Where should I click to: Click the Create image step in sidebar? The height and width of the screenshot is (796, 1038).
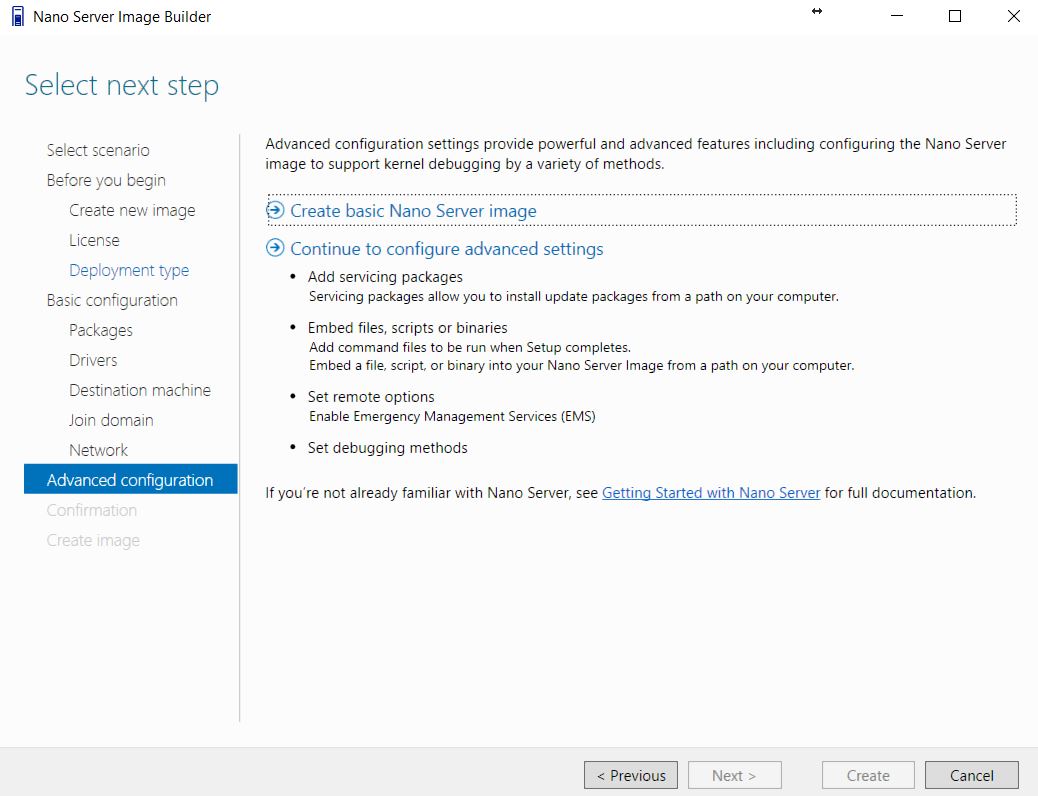[x=93, y=540]
